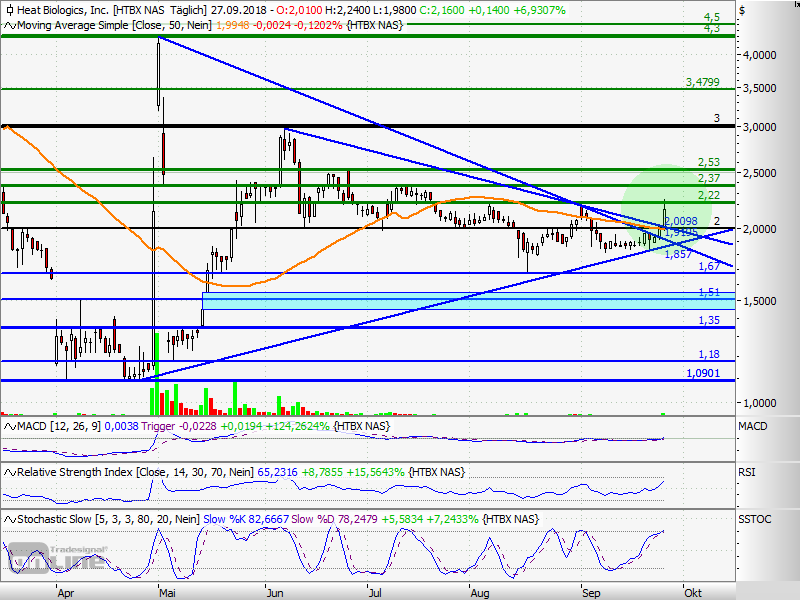Click the Sep month on time axis

(x=591, y=593)
